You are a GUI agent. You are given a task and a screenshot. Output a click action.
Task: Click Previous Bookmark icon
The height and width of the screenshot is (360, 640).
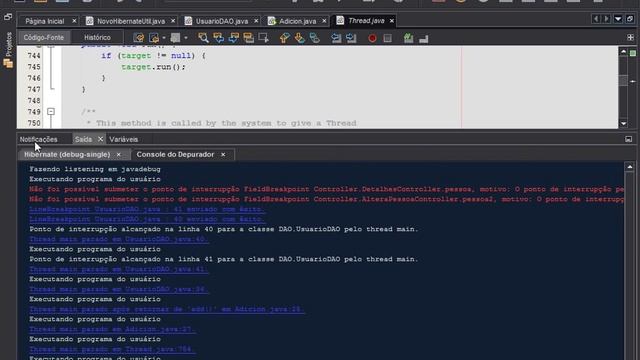pyautogui.click(x=284, y=38)
